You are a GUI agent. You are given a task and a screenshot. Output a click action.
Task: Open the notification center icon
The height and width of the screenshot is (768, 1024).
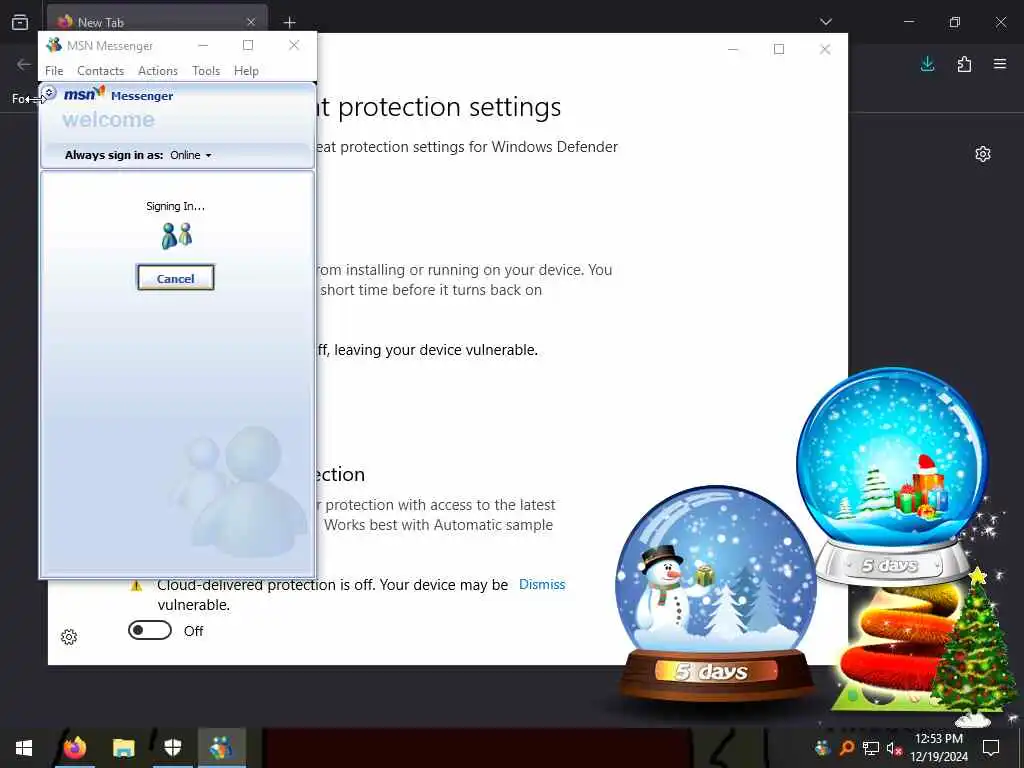pos(991,748)
